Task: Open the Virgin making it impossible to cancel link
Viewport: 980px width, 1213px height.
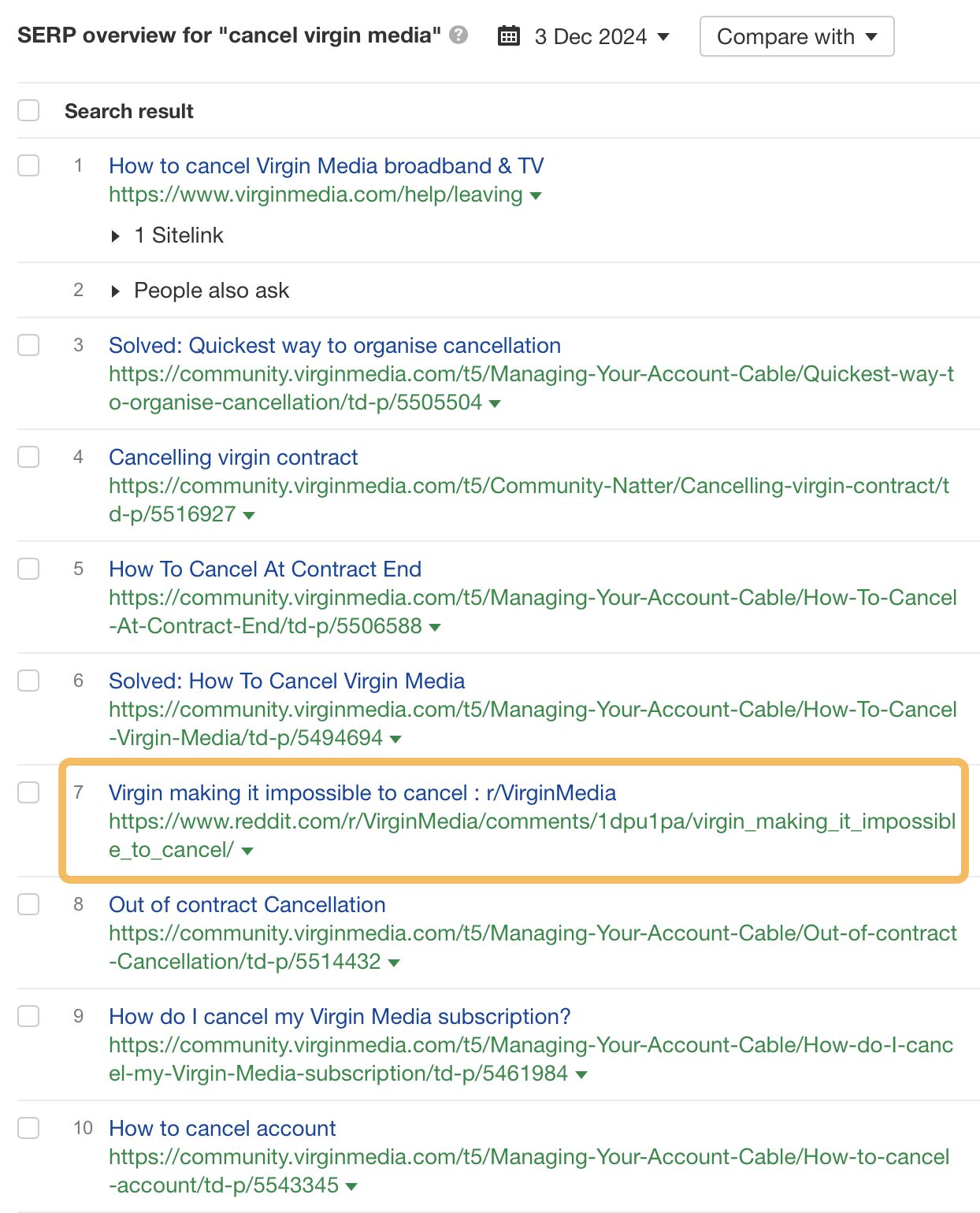Action: point(362,793)
